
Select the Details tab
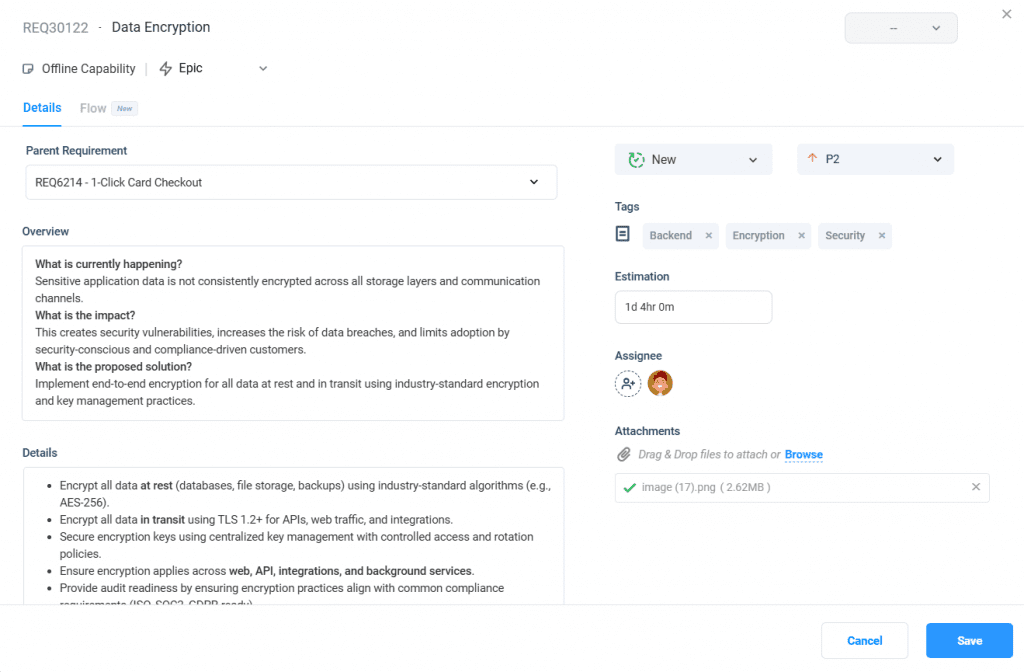tap(42, 108)
